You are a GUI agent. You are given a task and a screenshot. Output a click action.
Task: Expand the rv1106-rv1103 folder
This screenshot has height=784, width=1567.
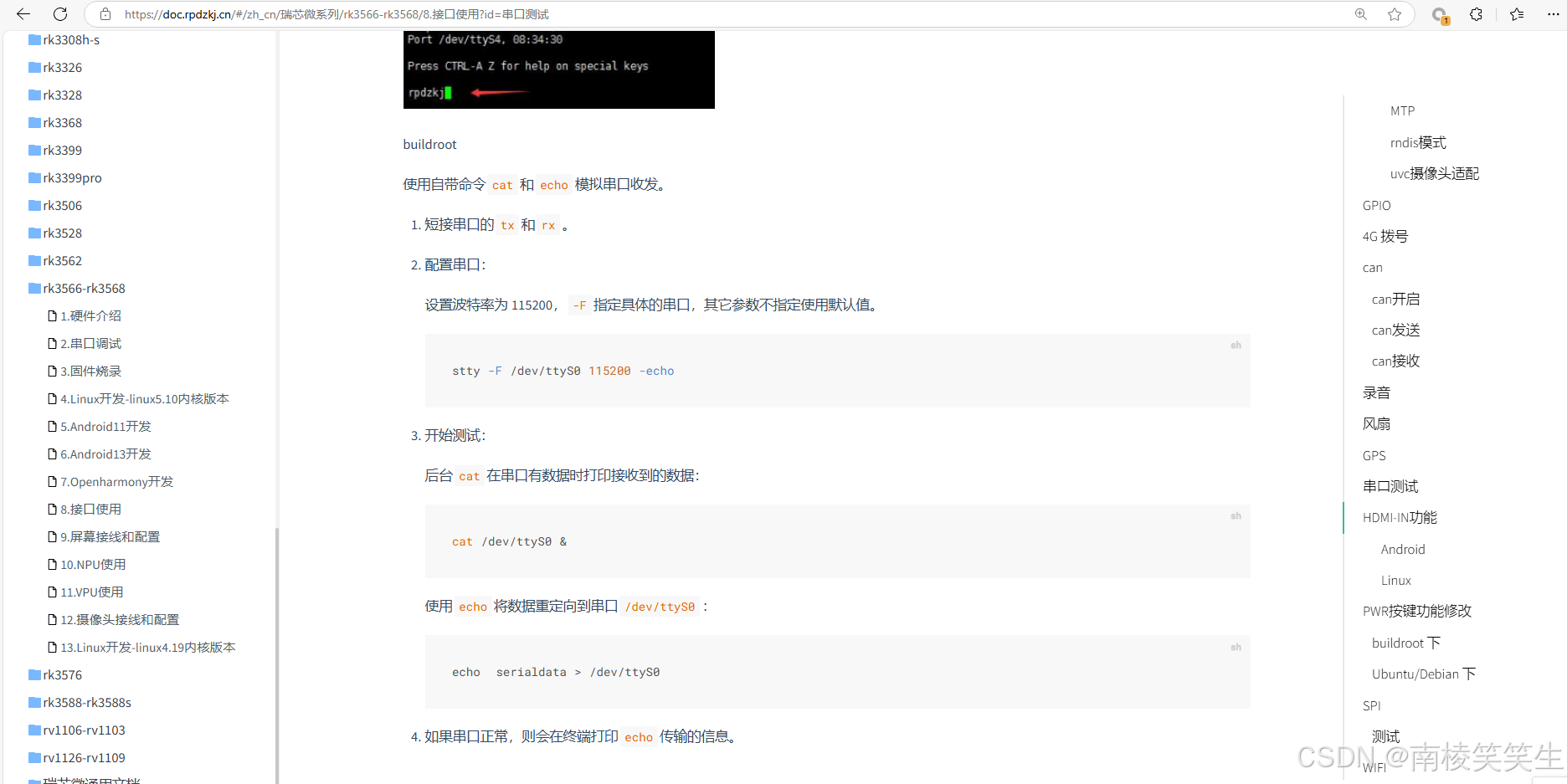(77, 730)
